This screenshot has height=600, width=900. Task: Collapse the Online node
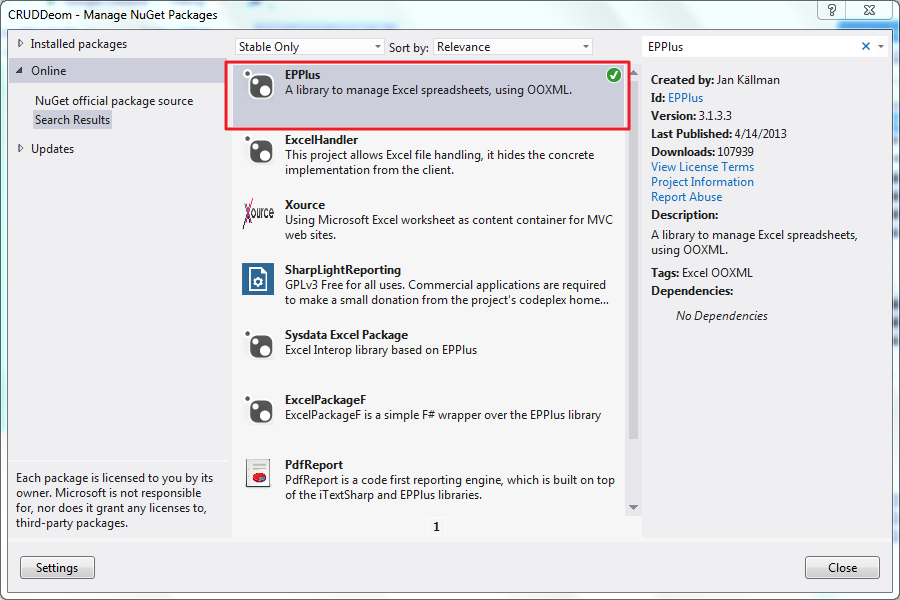pyautogui.click(x=20, y=71)
